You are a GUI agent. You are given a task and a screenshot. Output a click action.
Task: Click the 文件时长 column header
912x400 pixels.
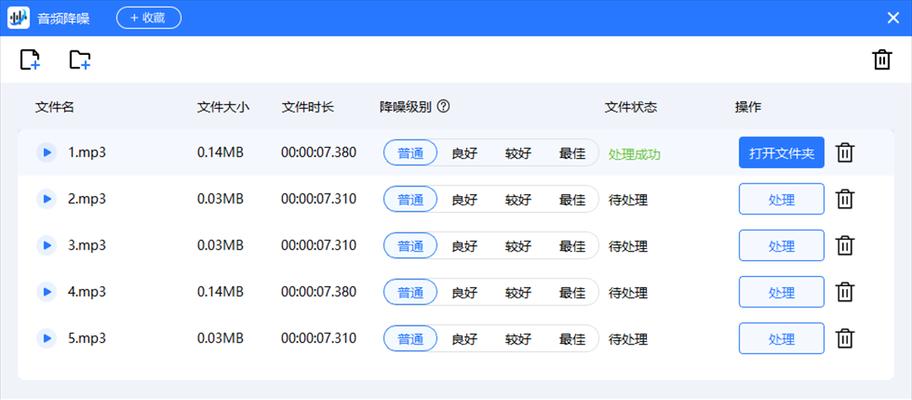point(308,107)
